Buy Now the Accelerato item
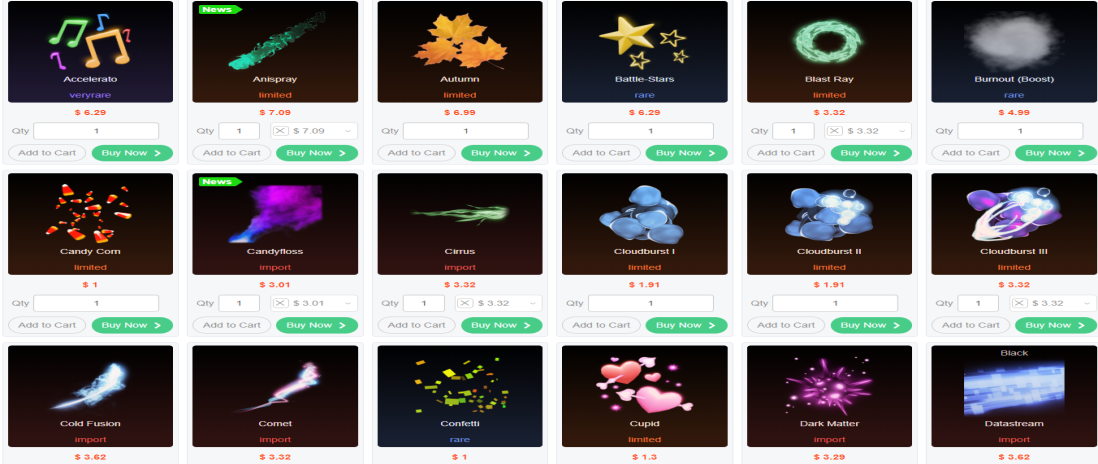The width and height of the screenshot is (1098, 464). tap(132, 153)
